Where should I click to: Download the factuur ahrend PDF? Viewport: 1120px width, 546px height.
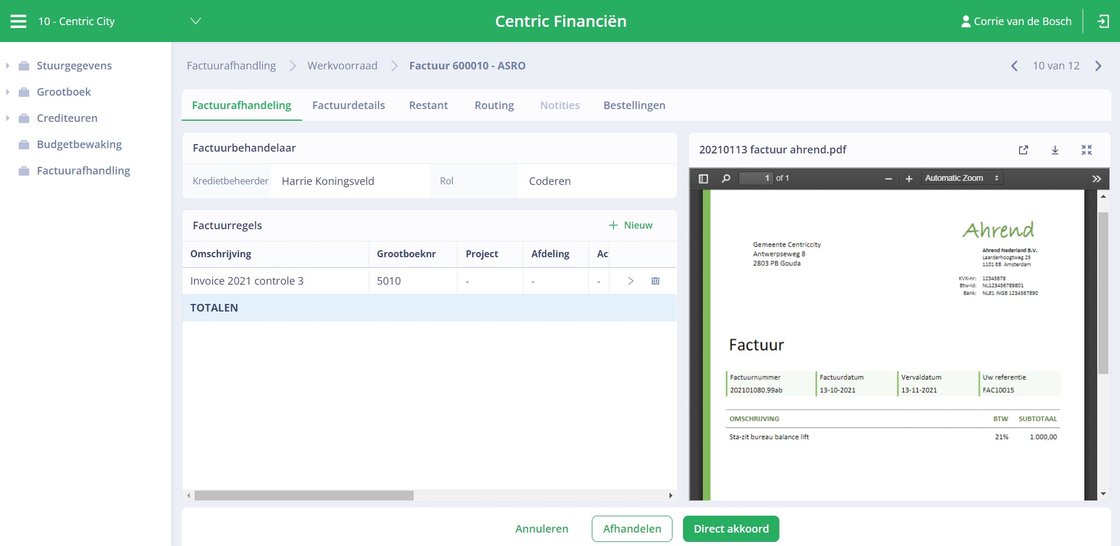(1055, 150)
